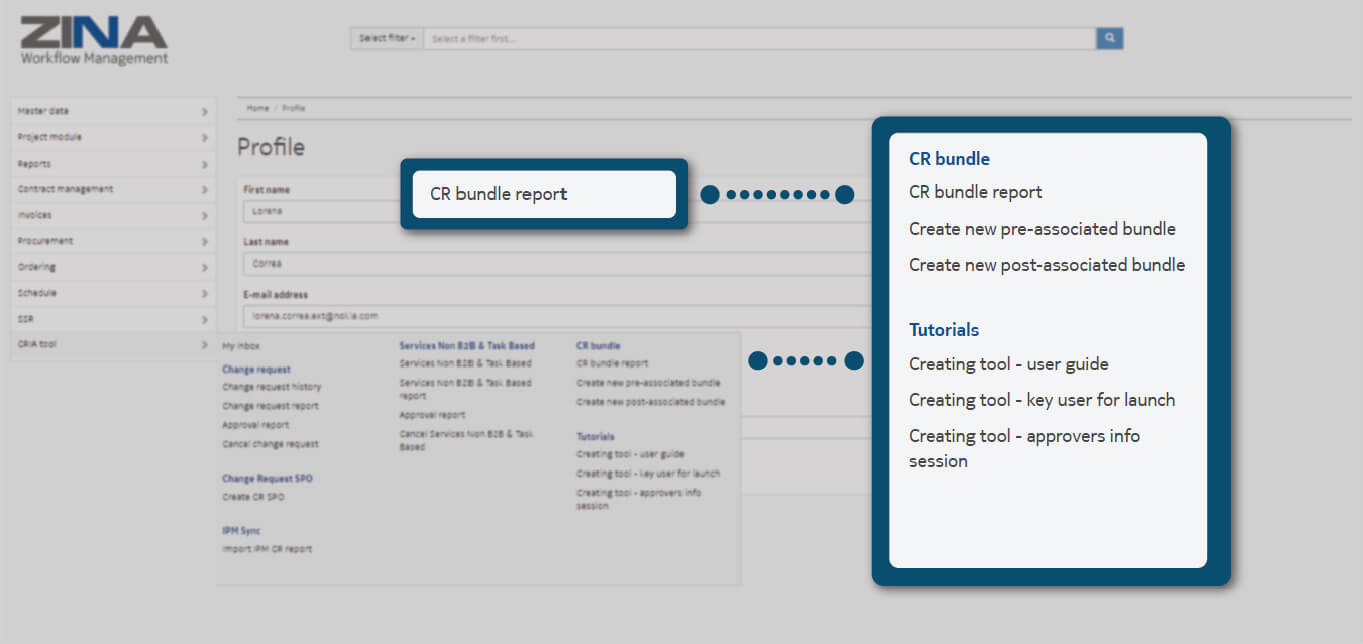Viewport: 1363px width, 644px height.
Task: Expand Reports using its chevron arrow
Action: pos(204,163)
